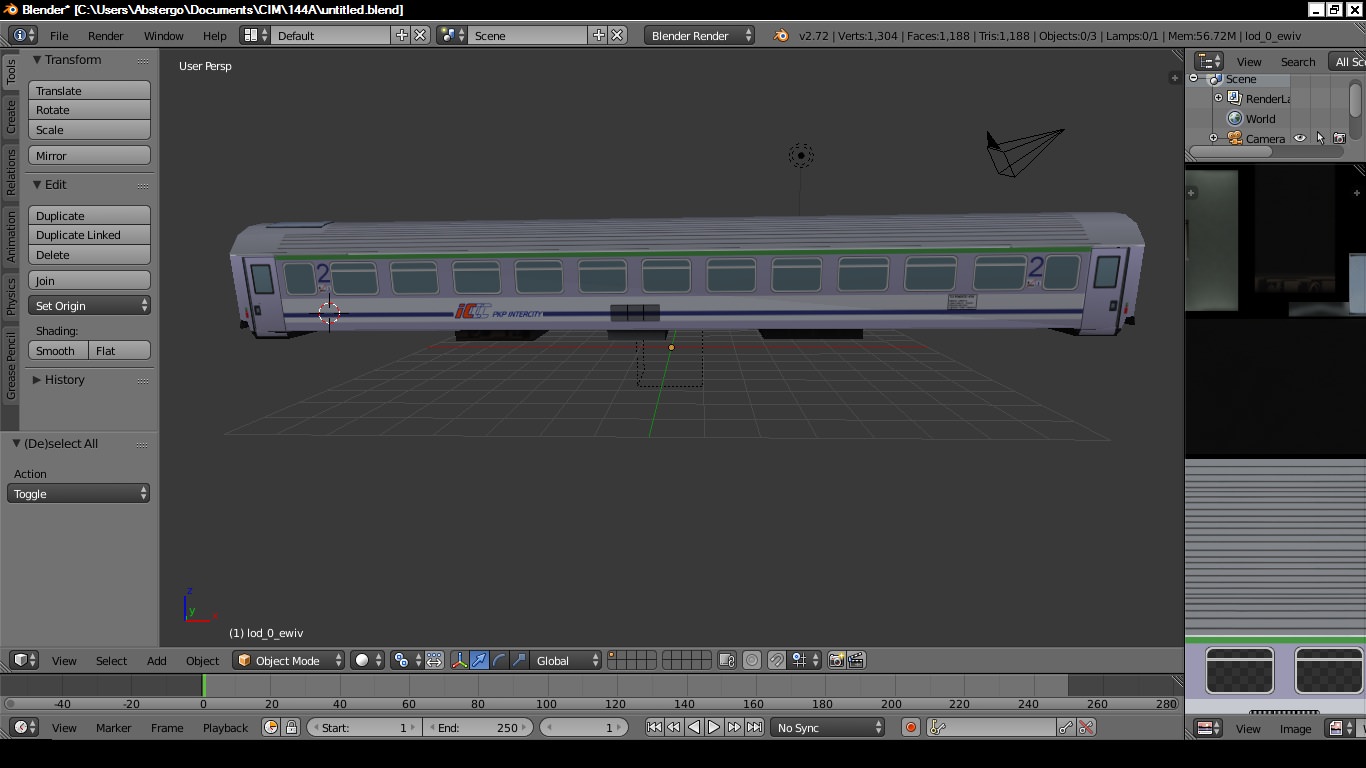Toggle Camera visibility eye in outliner

pyautogui.click(x=1300, y=138)
